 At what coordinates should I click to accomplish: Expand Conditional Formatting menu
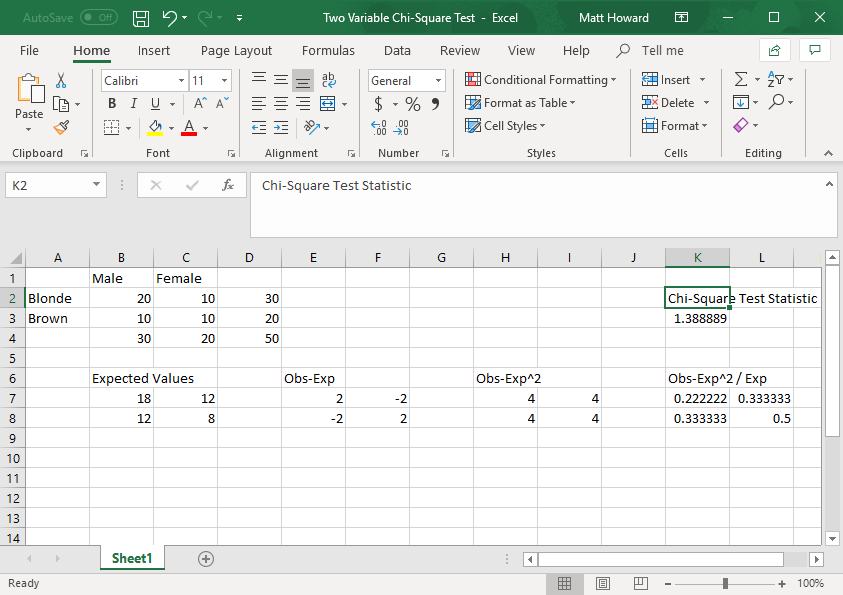pos(540,80)
